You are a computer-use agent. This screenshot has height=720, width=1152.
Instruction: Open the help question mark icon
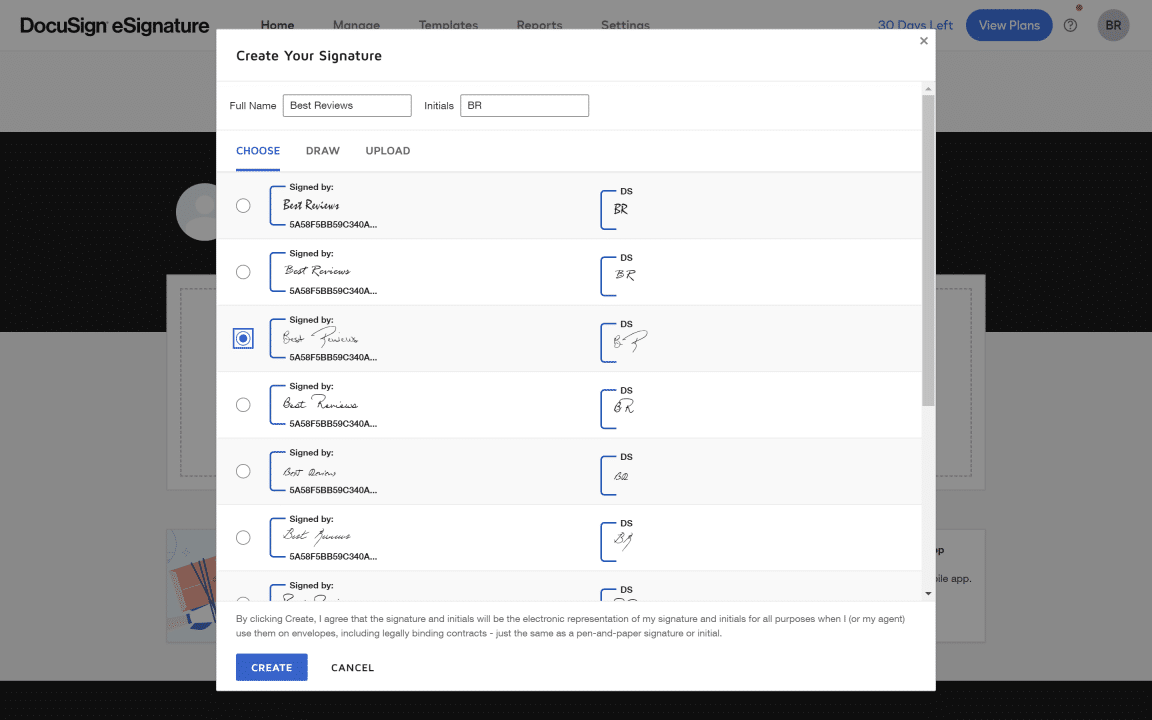coord(1070,25)
